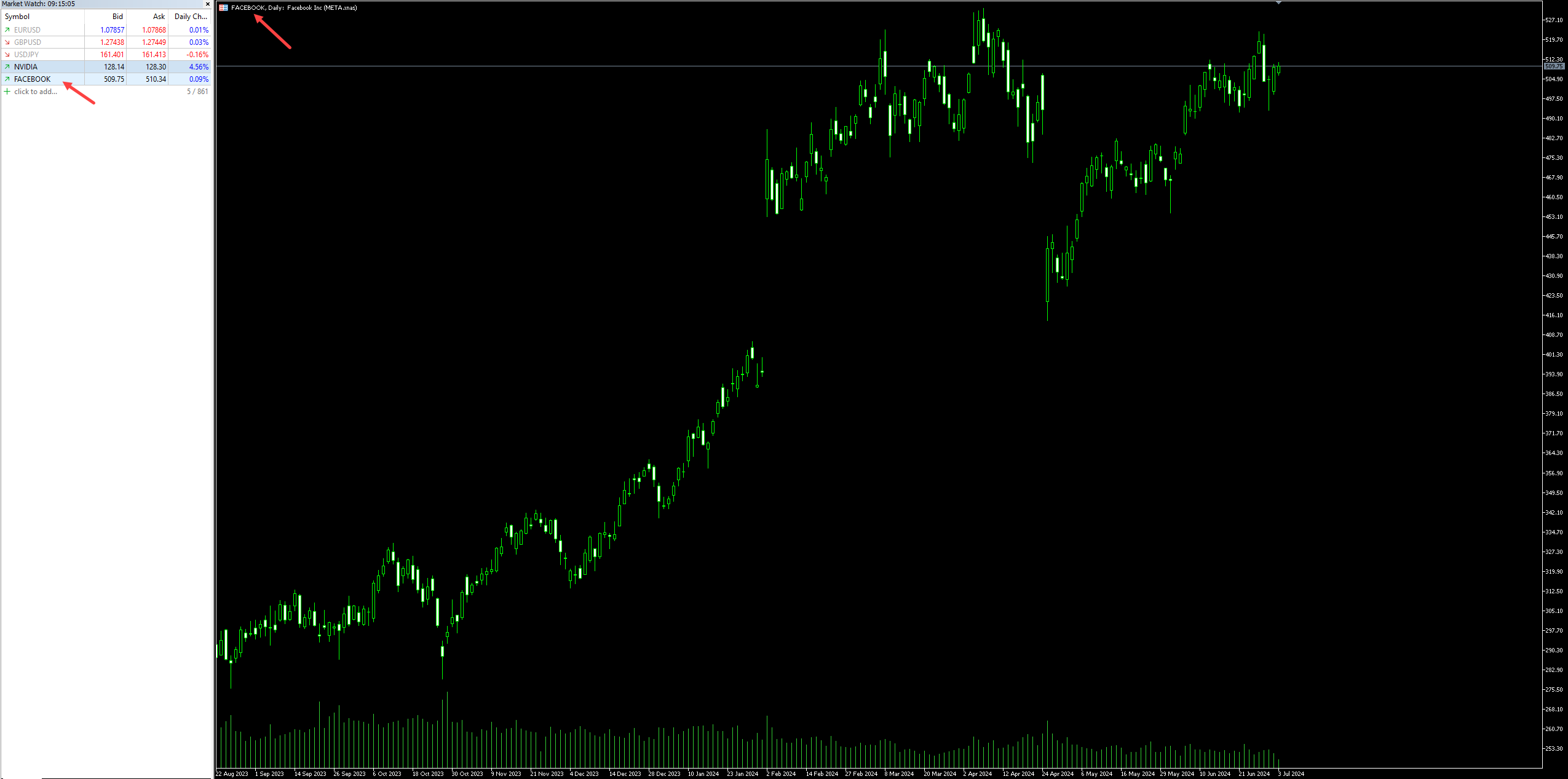Click the 509.75 current price label on scale
The height and width of the screenshot is (779, 1568).
[x=1554, y=66]
